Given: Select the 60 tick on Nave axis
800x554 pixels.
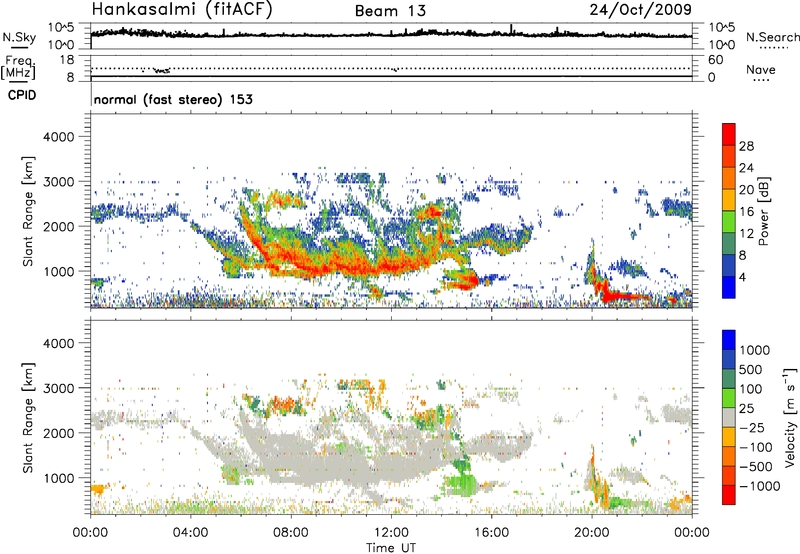Looking at the screenshot, I should [x=715, y=60].
